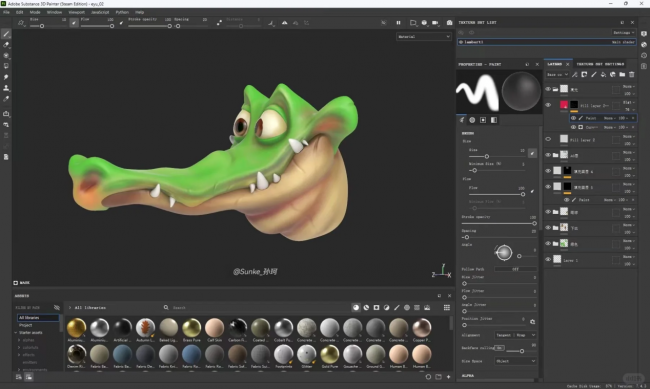The image size is (650, 389).
Task: Switch to the Texture Set Settings tab
Action: pyautogui.click(x=600, y=64)
